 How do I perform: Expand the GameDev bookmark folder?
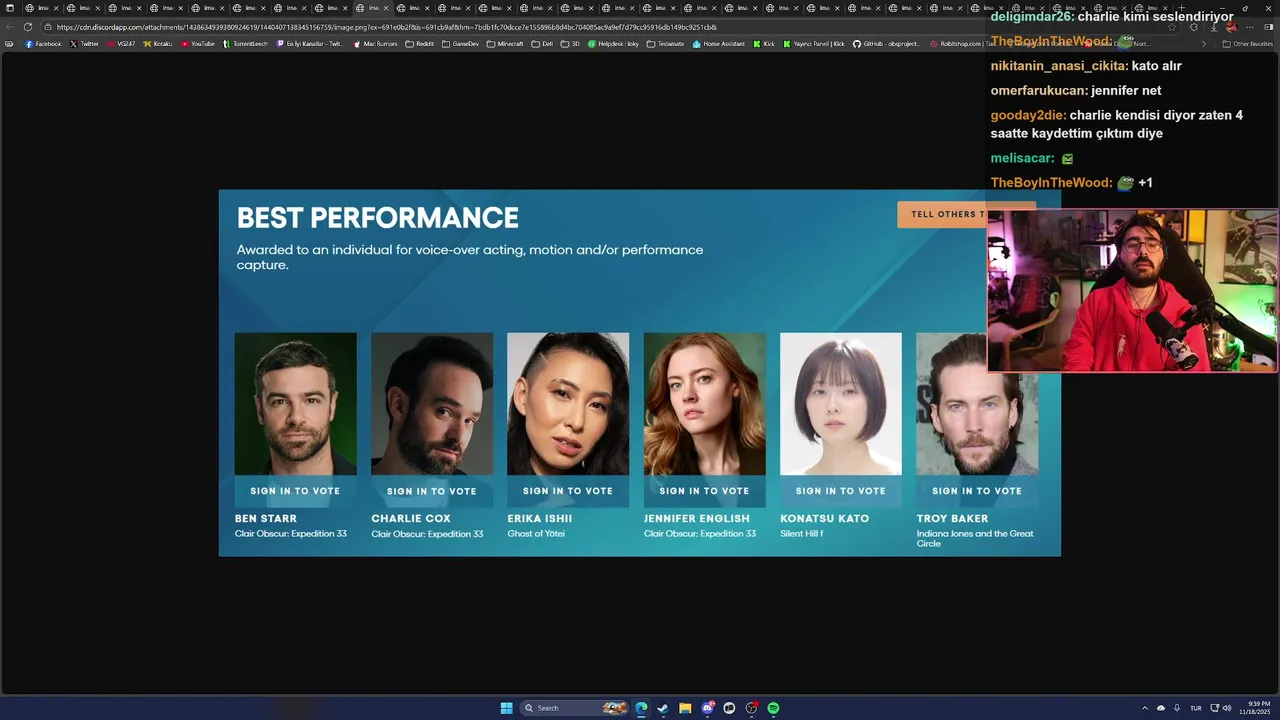pyautogui.click(x=461, y=44)
